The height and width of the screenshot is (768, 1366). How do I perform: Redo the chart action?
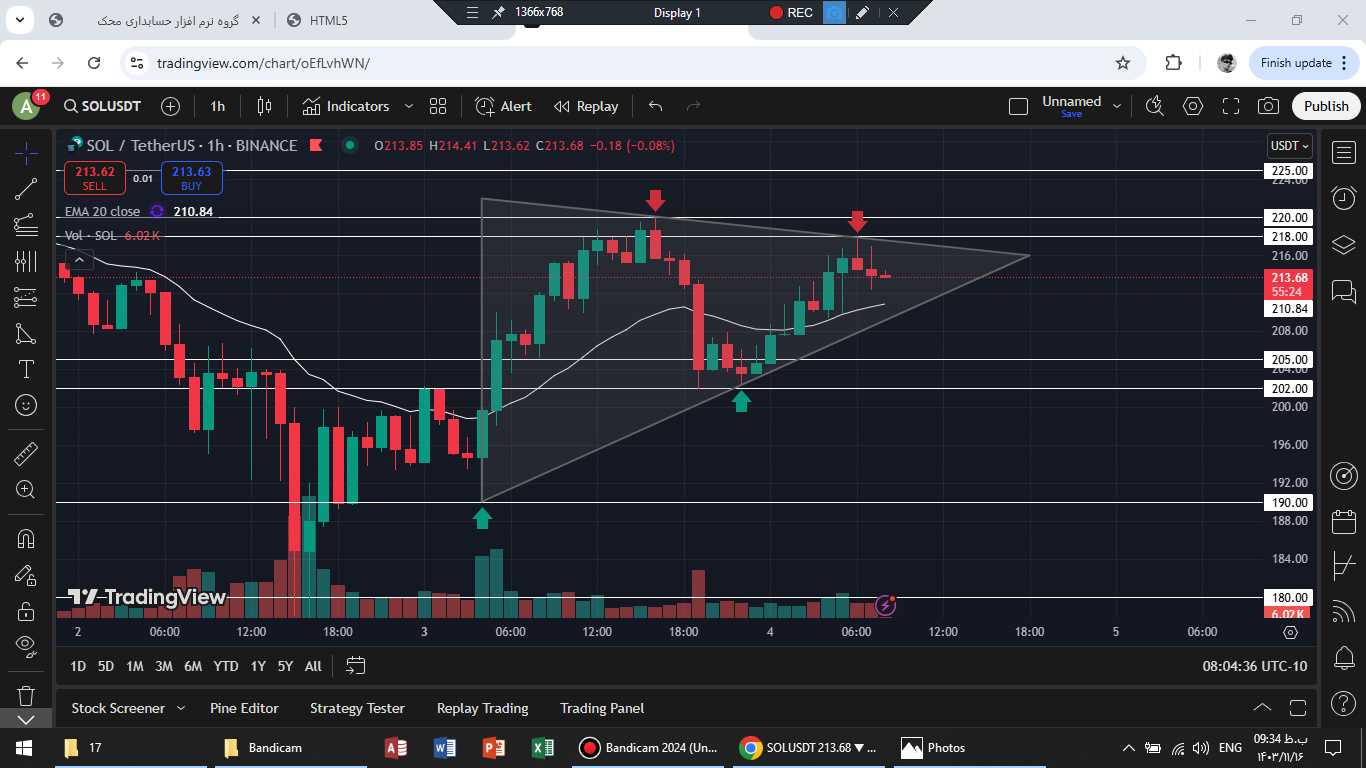(x=693, y=106)
